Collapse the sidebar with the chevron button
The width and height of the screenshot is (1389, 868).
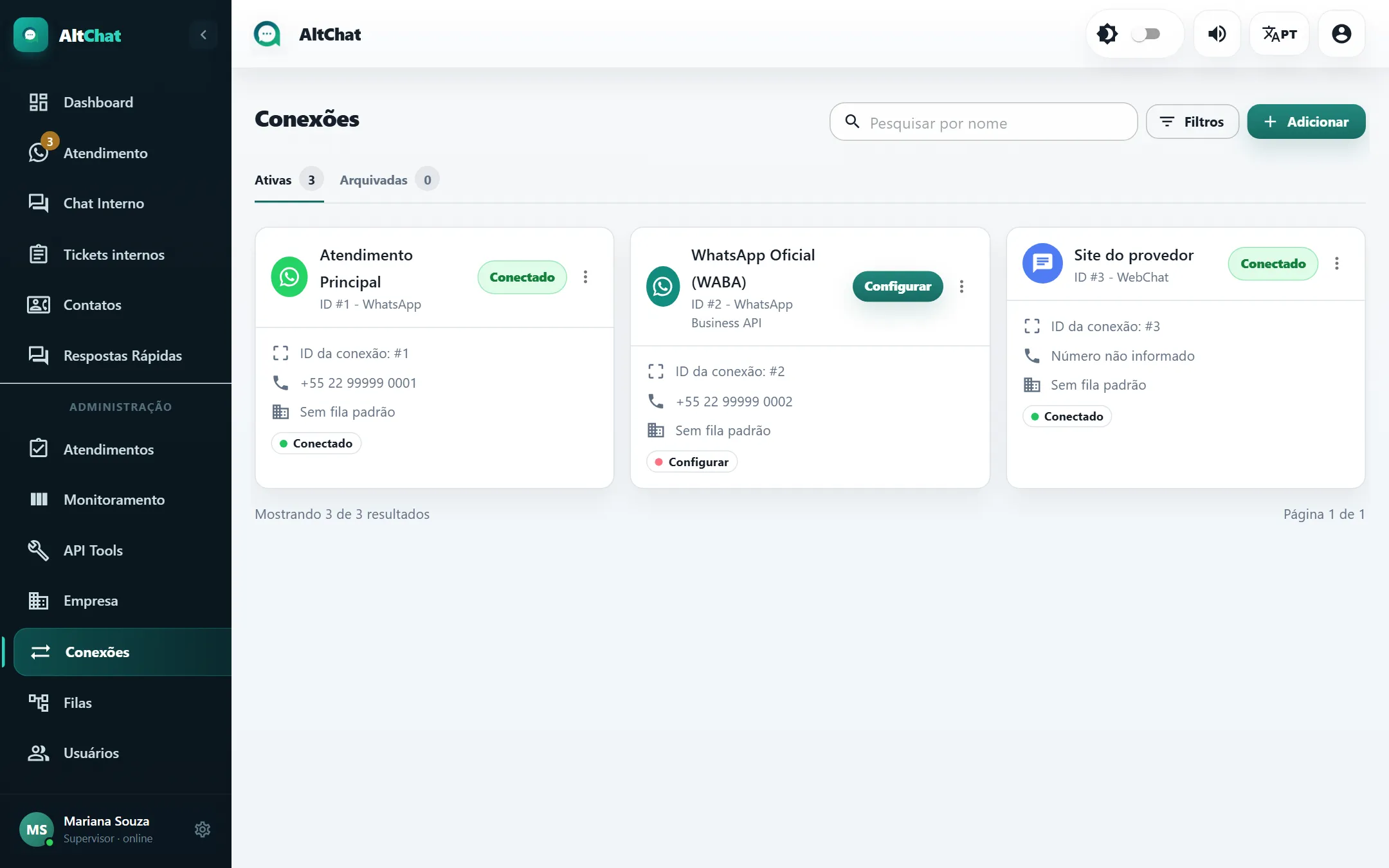point(203,35)
